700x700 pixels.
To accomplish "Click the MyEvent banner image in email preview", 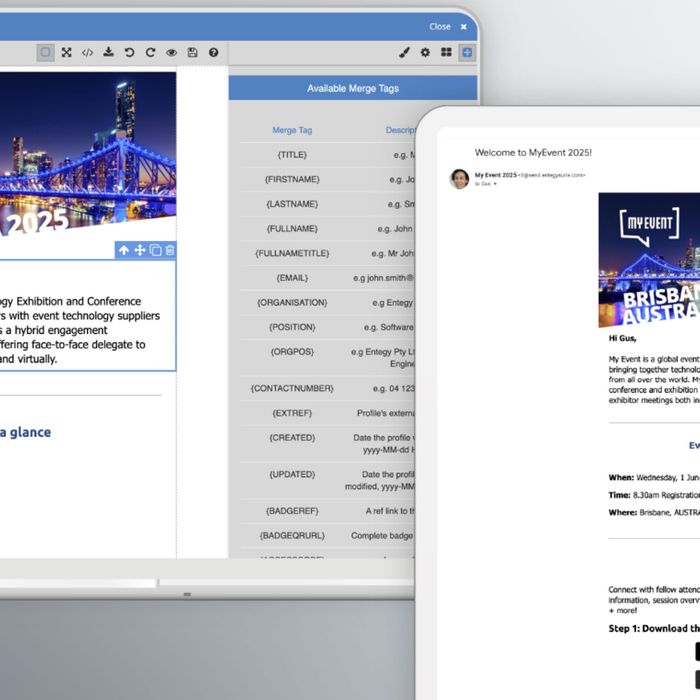I will [x=649, y=260].
